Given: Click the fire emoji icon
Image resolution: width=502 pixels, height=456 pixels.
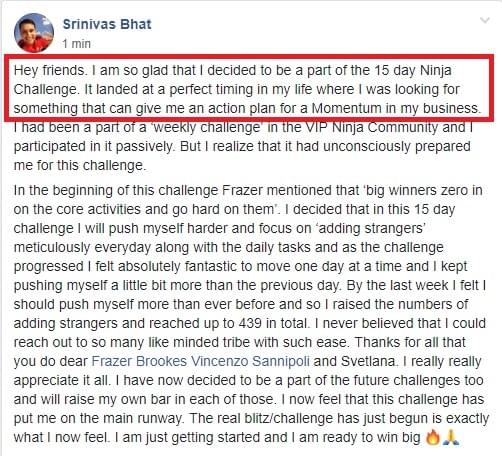Looking at the screenshot, I should [x=433, y=437].
